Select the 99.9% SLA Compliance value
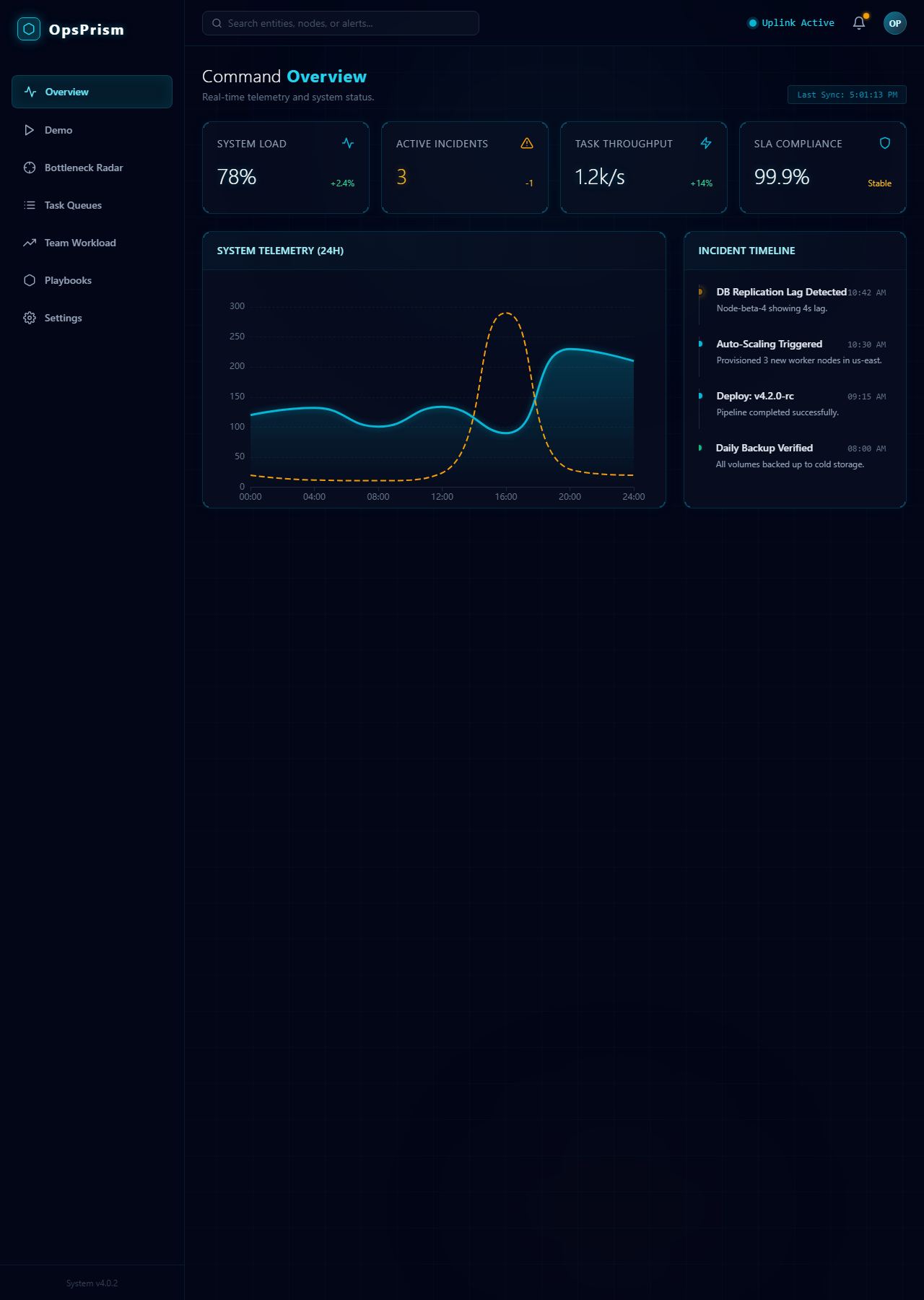924x1300 pixels. [x=782, y=177]
